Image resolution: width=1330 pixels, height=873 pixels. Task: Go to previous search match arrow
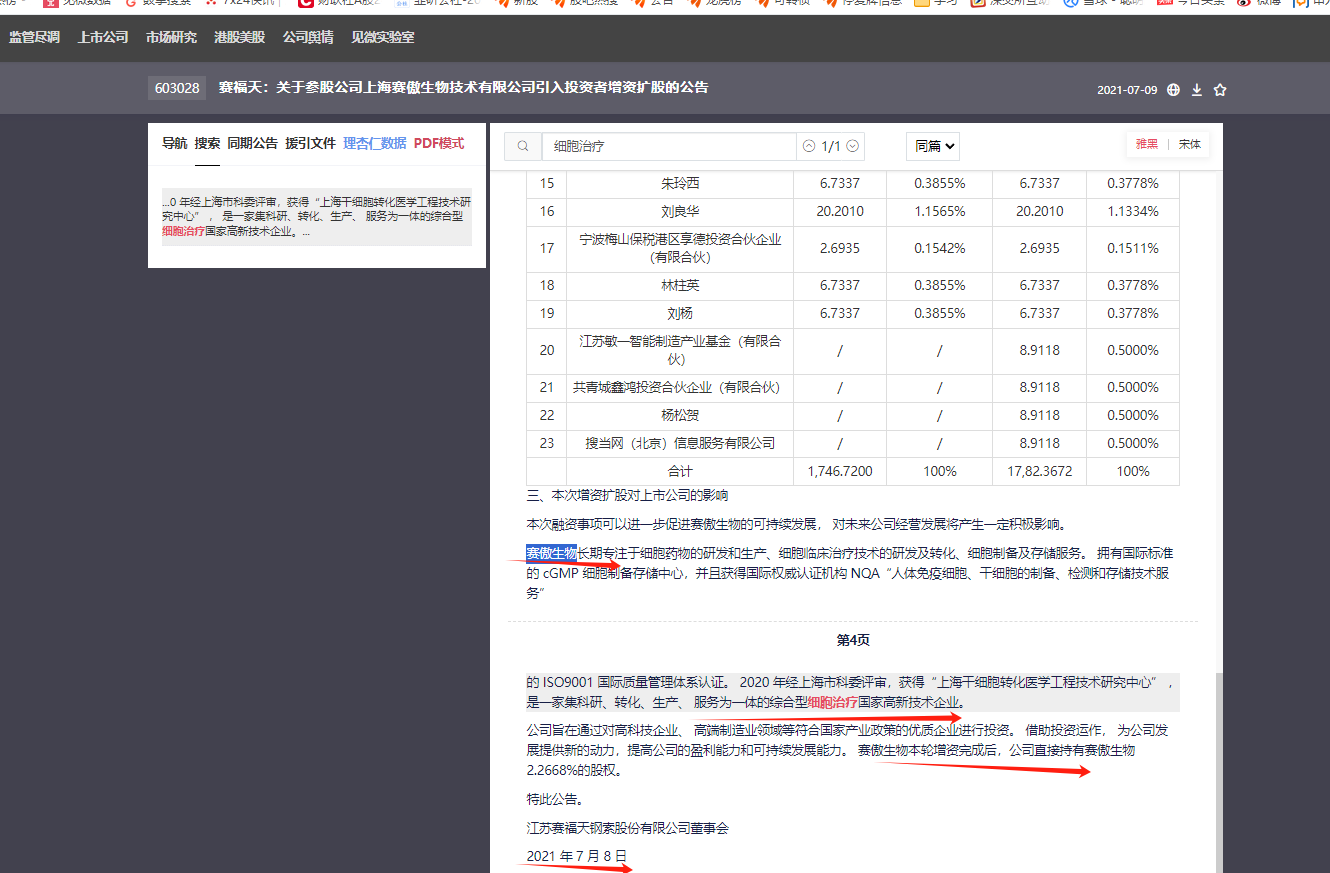[809, 146]
